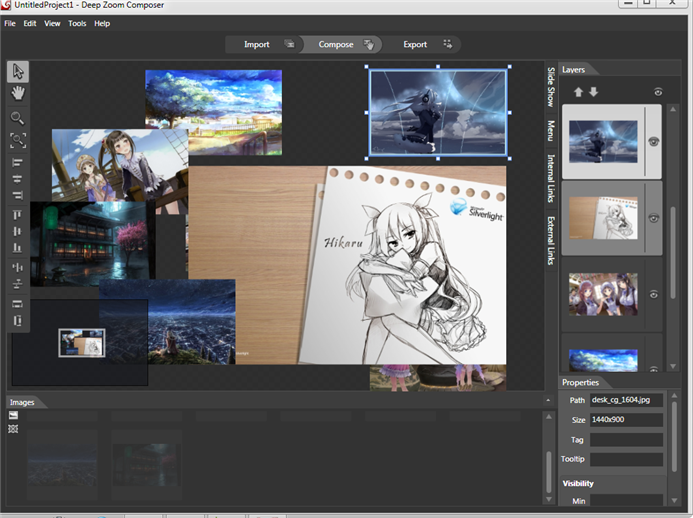This screenshot has width=693, height=518.
Task: Hide the blue sky girl layer
Action: click(x=654, y=141)
